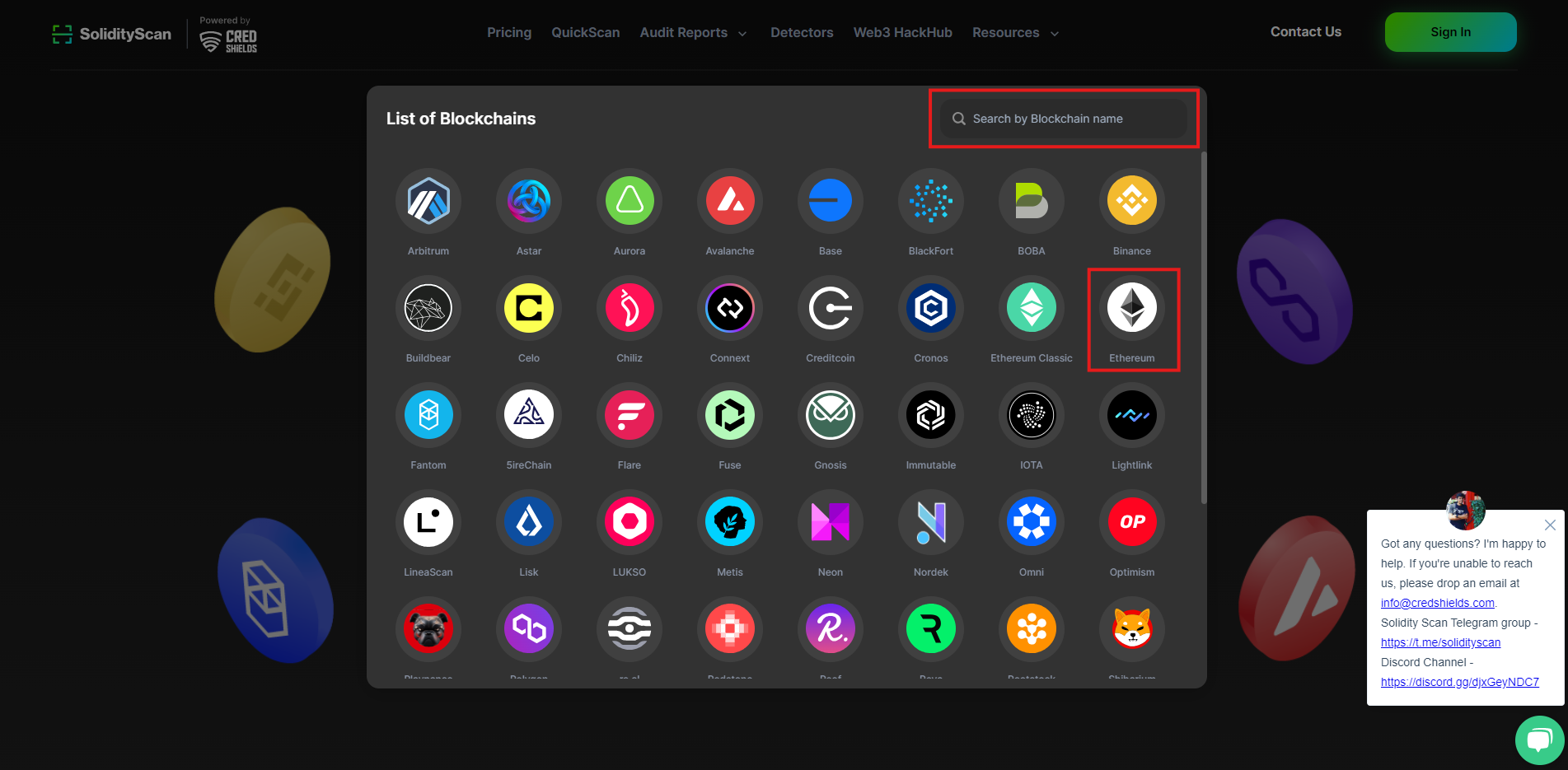1568x770 pixels.
Task: Select the Fantom blockchain icon
Action: point(428,415)
